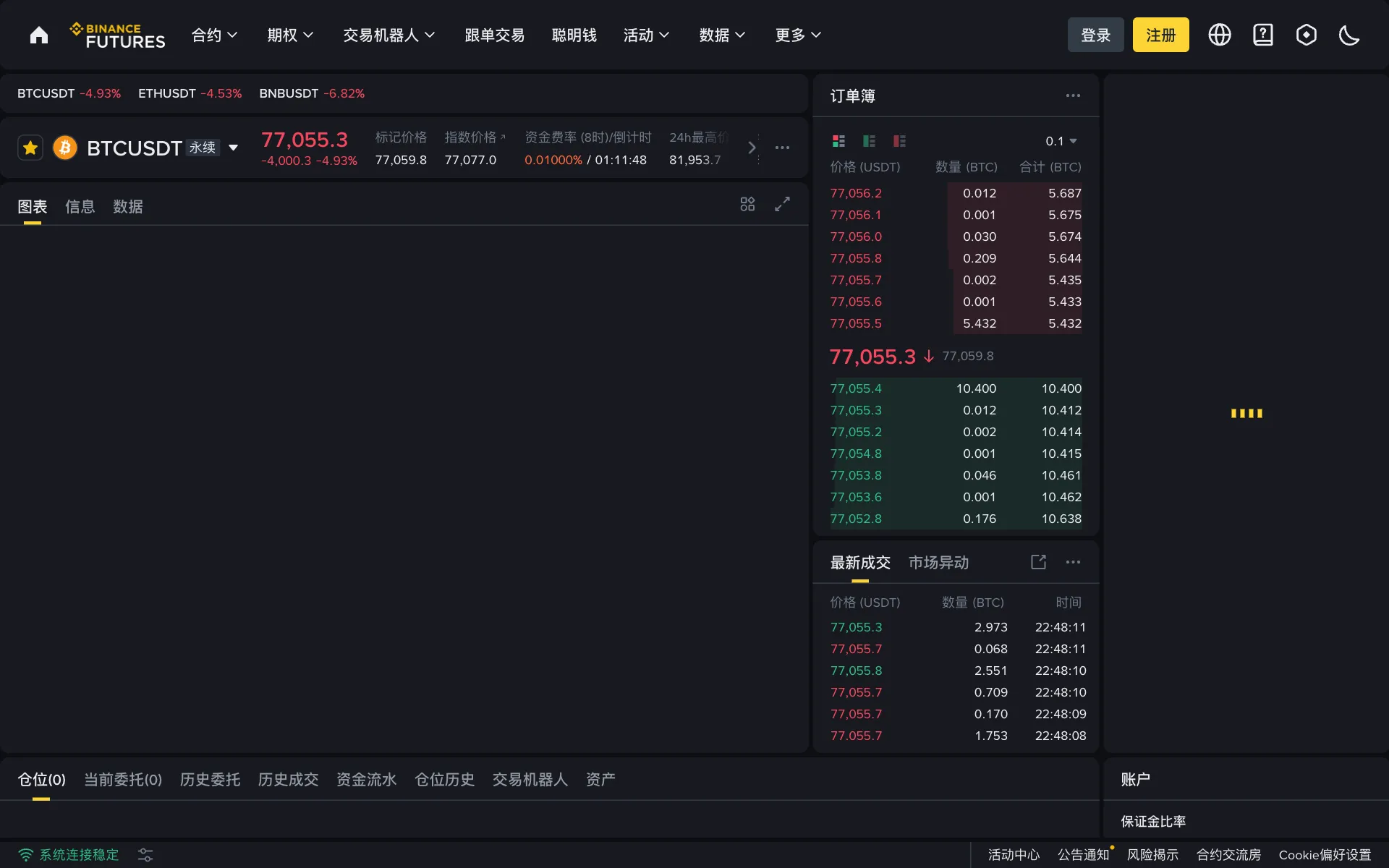Open recent trades more options
Image resolution: width=1389 pixels, height=868 pixels.
click(1073, 562)
